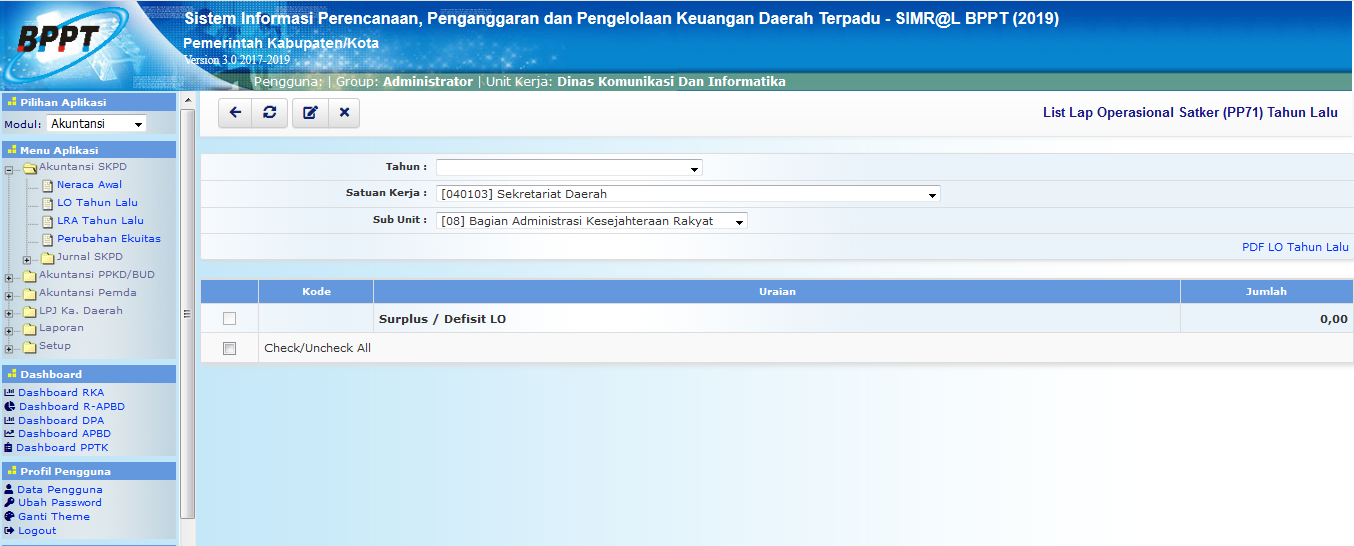
Task: Click the back arrow toolbar icon
Action: point(235,113)
